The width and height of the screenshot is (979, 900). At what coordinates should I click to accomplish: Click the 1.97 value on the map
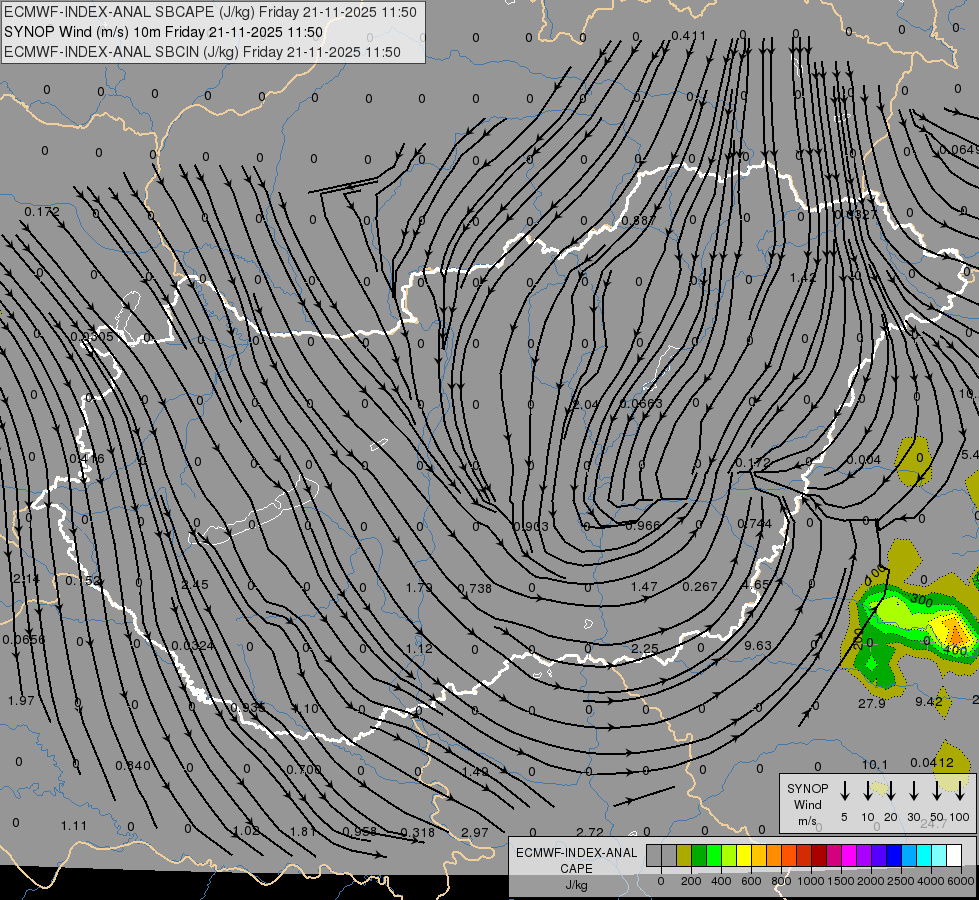[21, 700]
